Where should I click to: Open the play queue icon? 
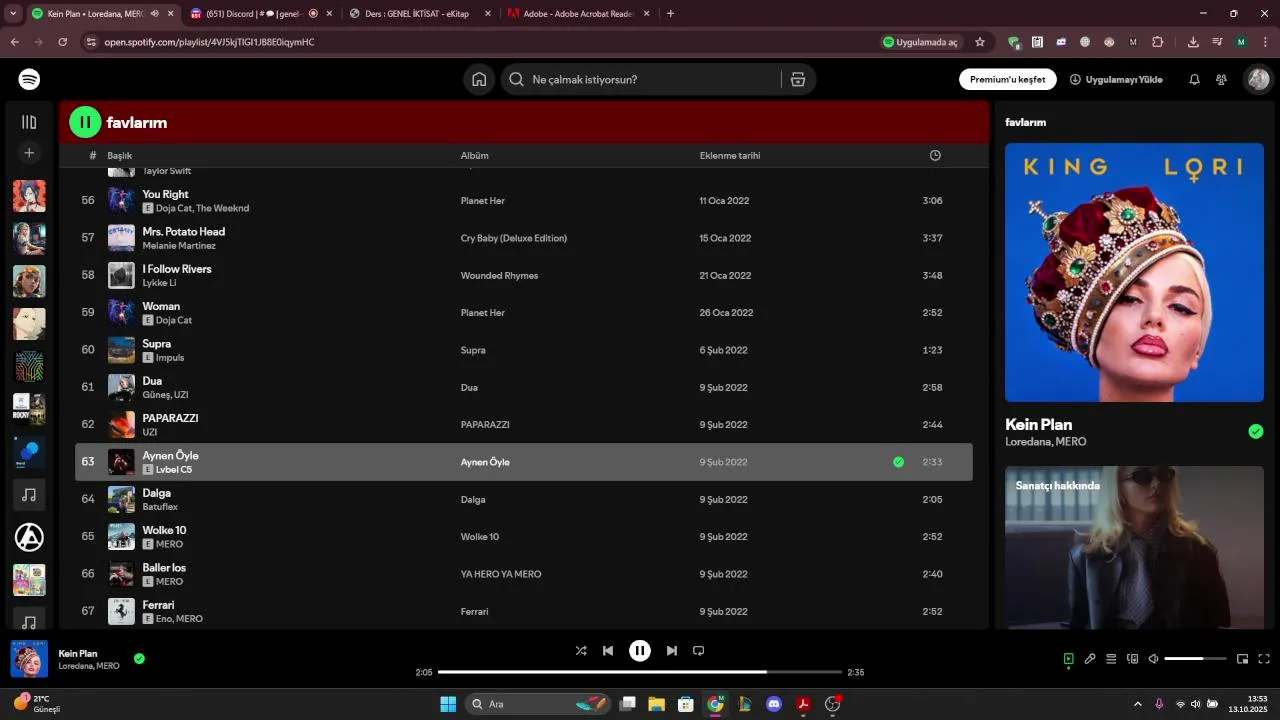click(x=1111, y=659)
